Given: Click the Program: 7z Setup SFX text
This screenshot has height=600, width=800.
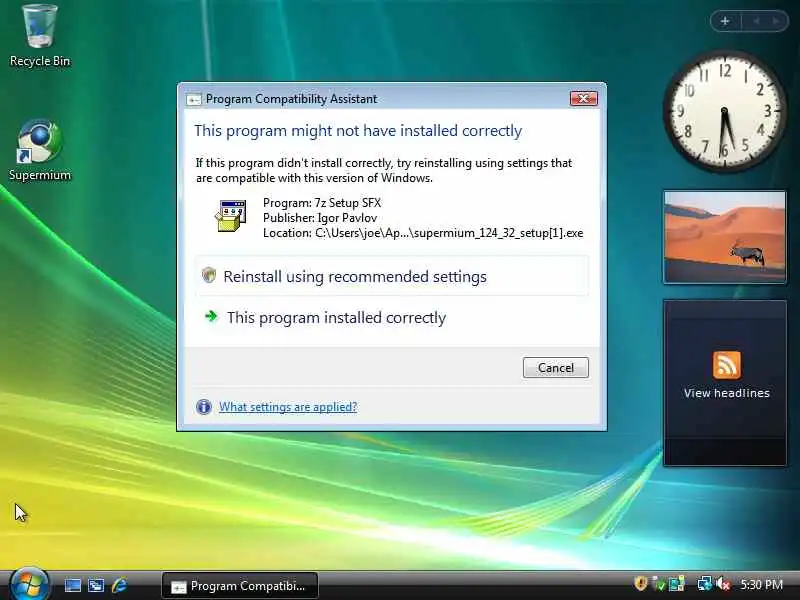Looking at the screenshot, I should click(322, 203).
